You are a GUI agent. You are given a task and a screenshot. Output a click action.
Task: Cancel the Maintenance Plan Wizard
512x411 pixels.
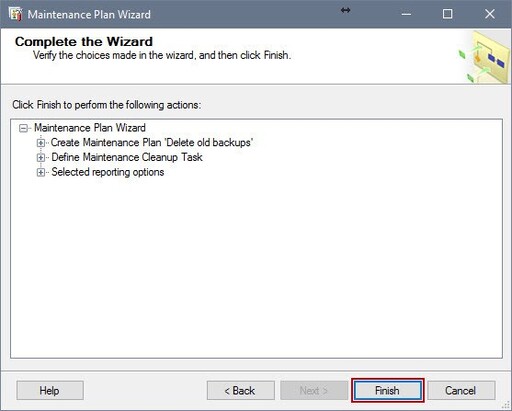tap(461, 390)
